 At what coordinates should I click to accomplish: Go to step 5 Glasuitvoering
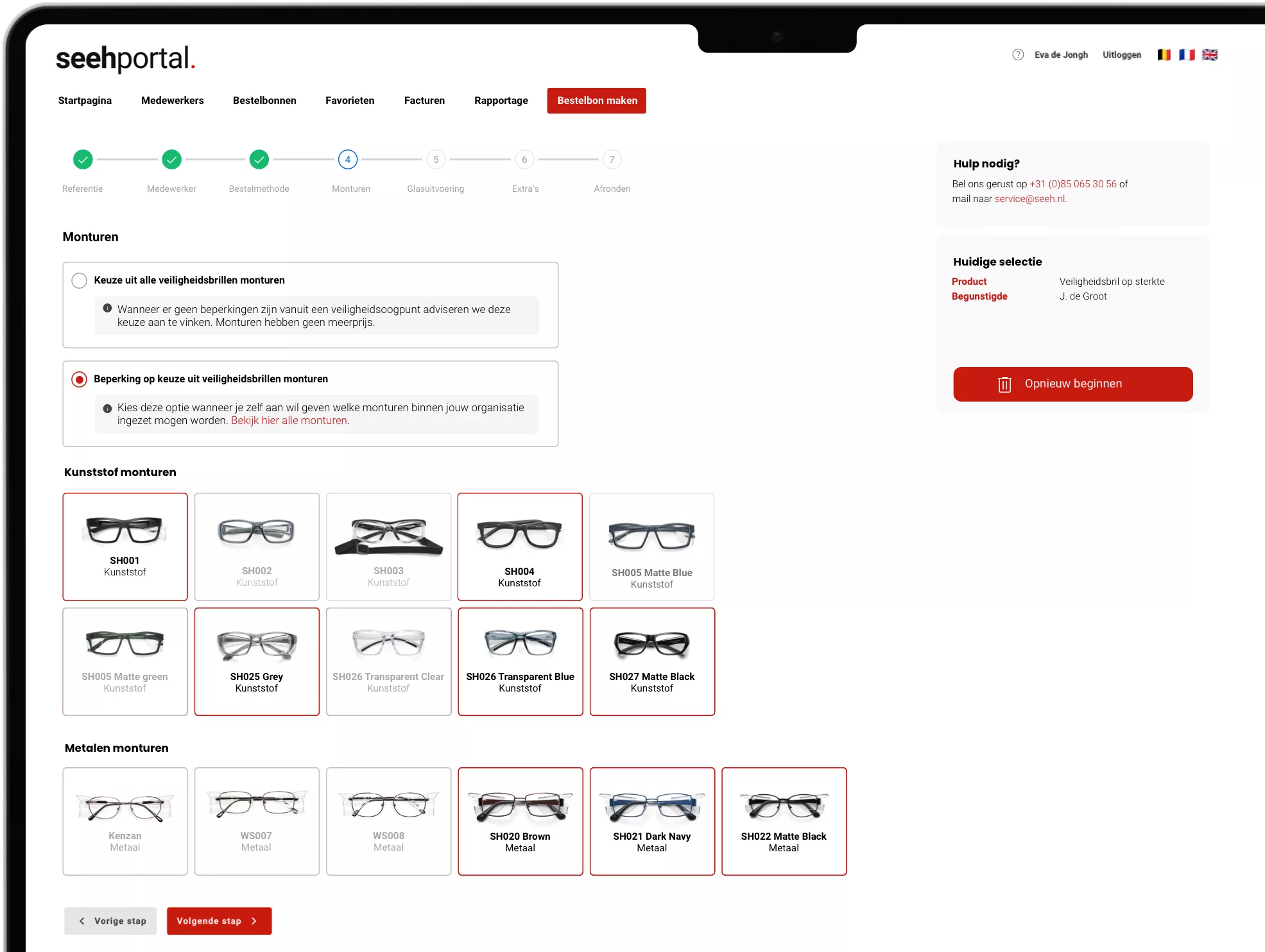pyautogui.click(x=436, y=160)
